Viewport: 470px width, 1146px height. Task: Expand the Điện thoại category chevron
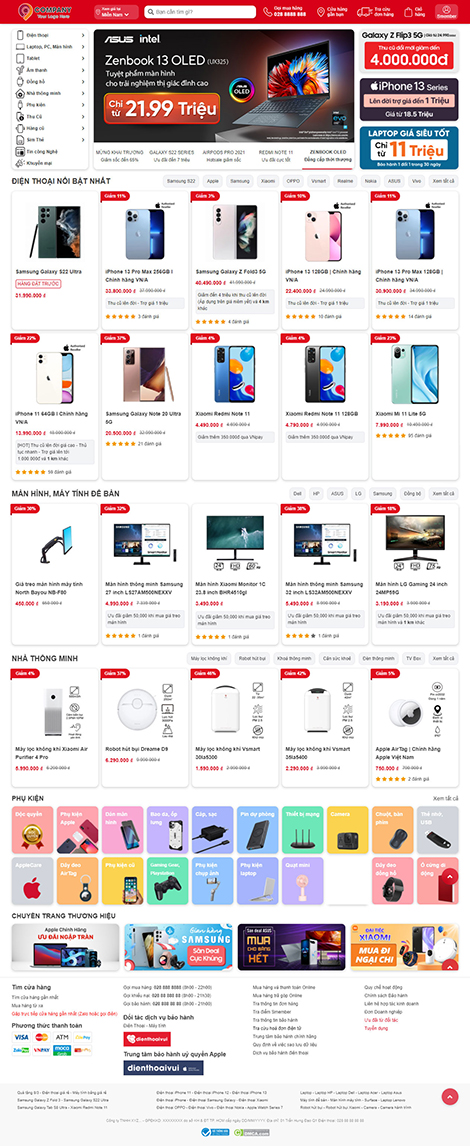83,35
